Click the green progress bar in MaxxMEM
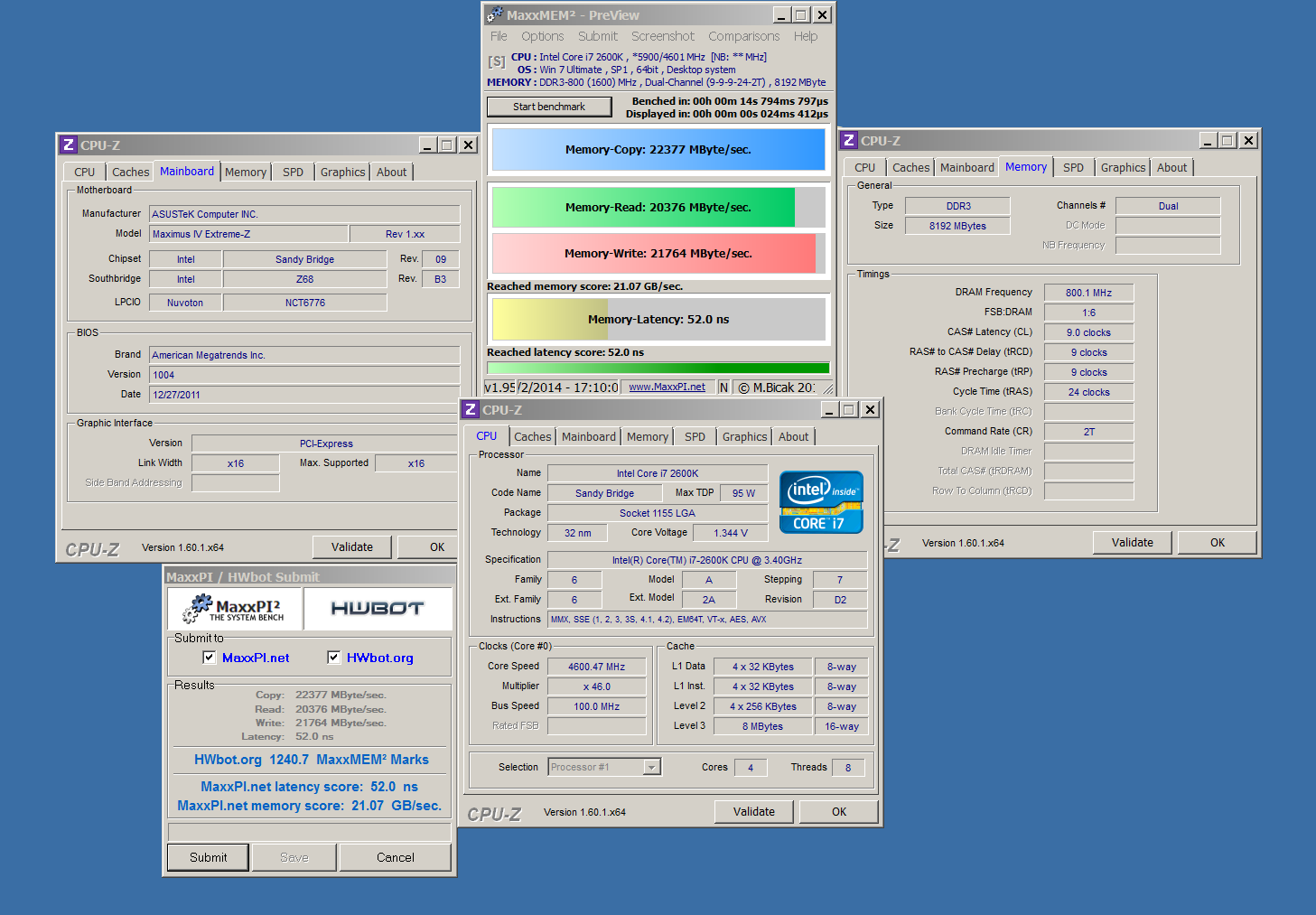Image resolution: width=1316 pixels, height=915 pixels. [658, 368]
